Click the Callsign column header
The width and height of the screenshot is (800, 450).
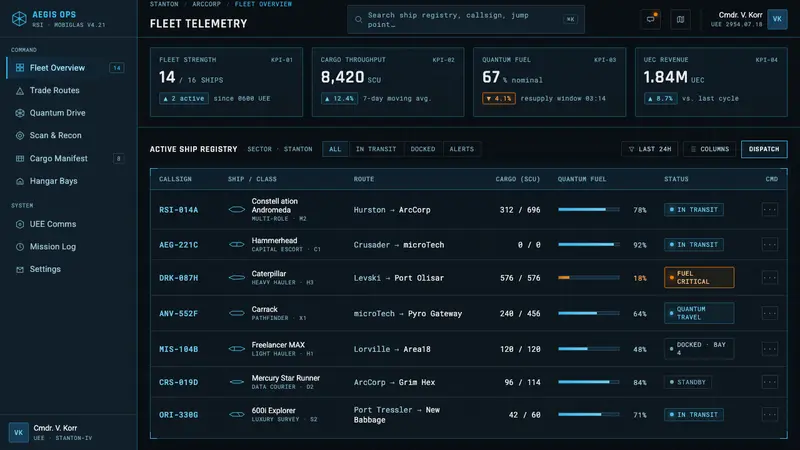coord(176,179)
